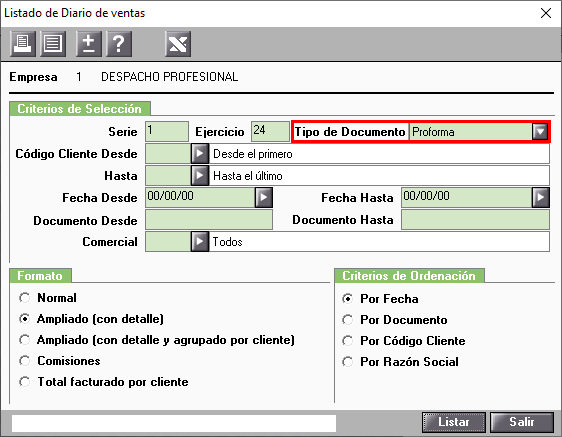Click the Código Cliente Desde code field
This screenshot has height=437, width=562.
168,154
